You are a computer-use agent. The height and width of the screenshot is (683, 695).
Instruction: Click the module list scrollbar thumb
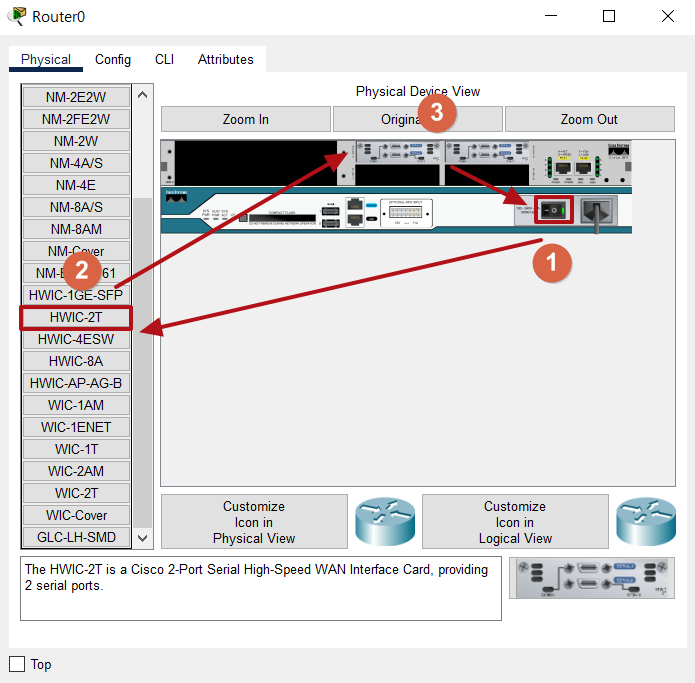(143, 363)
